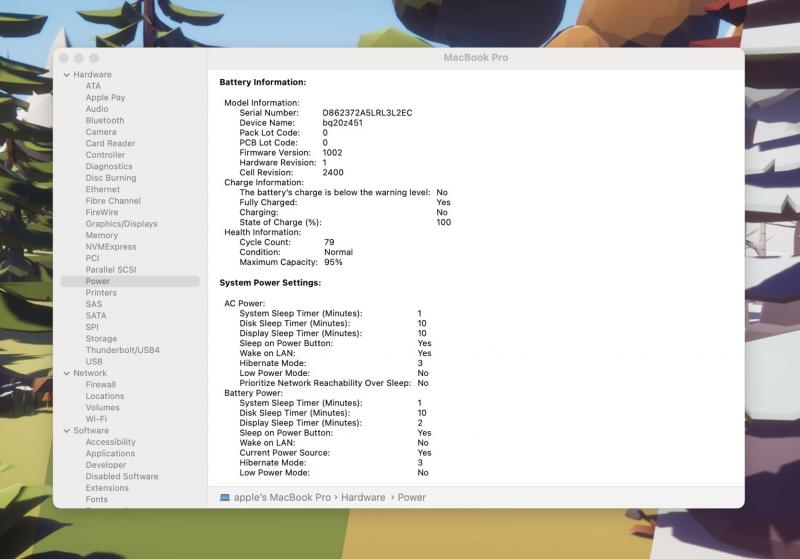Open SATA hardware entry
Viewport: 800px width, 559px height.
(96, 316)
